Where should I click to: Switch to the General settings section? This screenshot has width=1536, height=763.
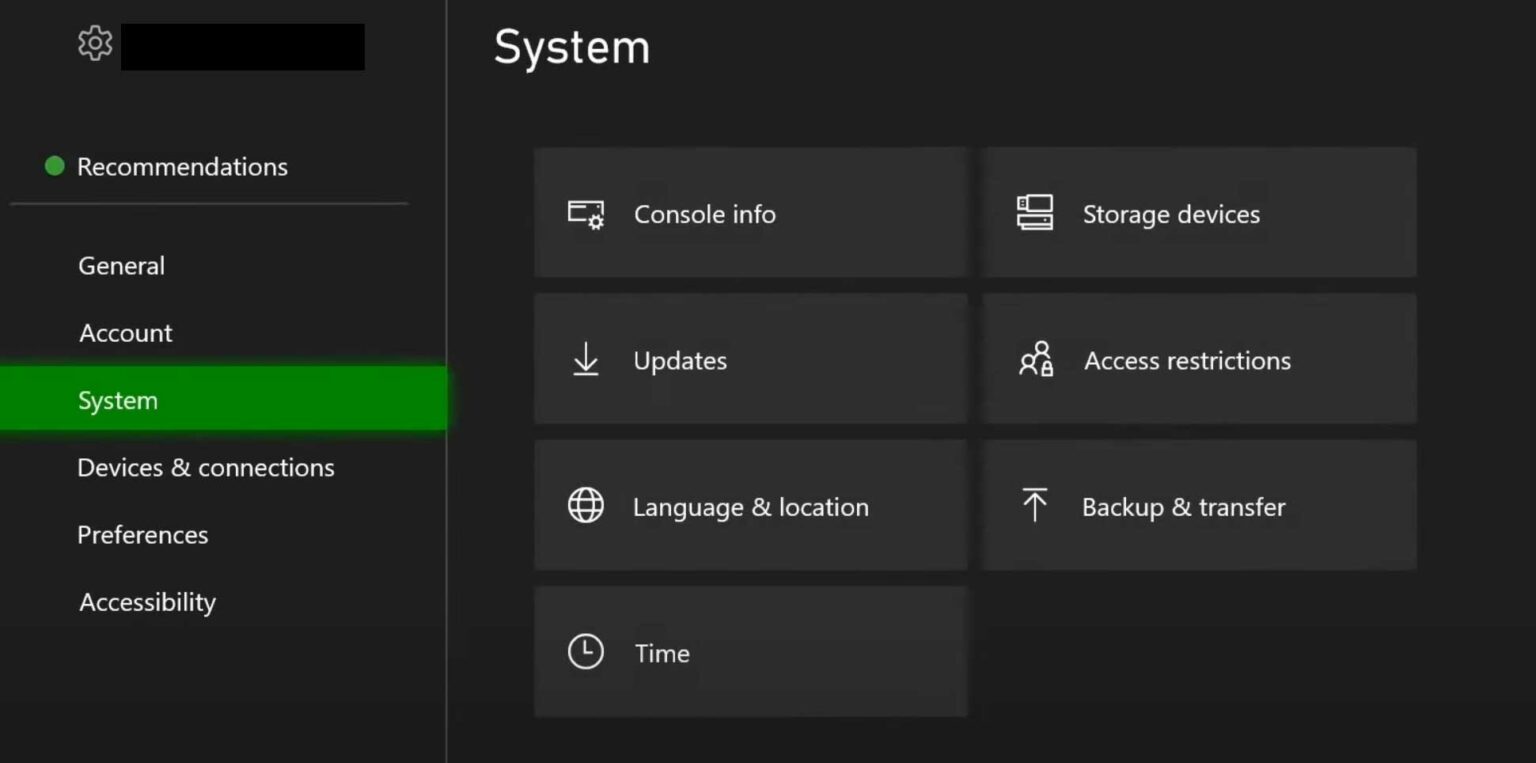click(121, 265)
